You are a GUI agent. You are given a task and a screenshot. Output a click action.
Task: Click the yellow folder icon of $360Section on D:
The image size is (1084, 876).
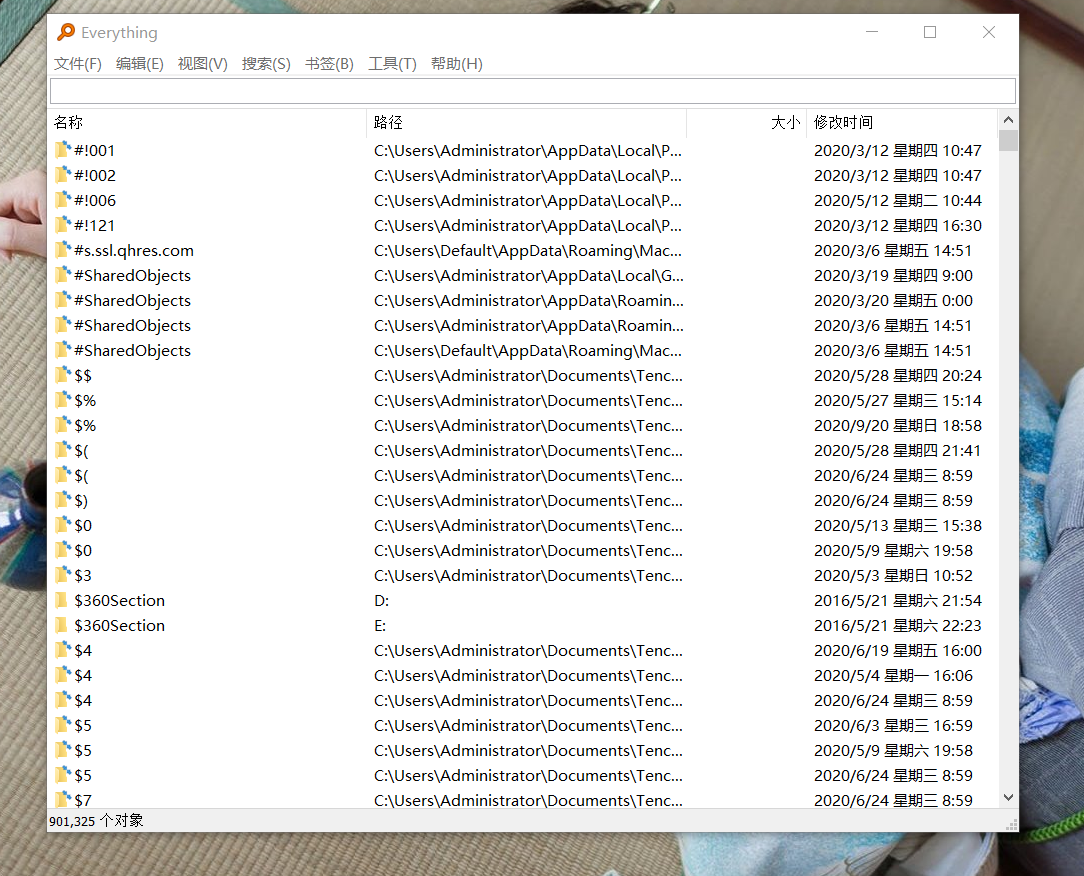click(x=61, y=600)
